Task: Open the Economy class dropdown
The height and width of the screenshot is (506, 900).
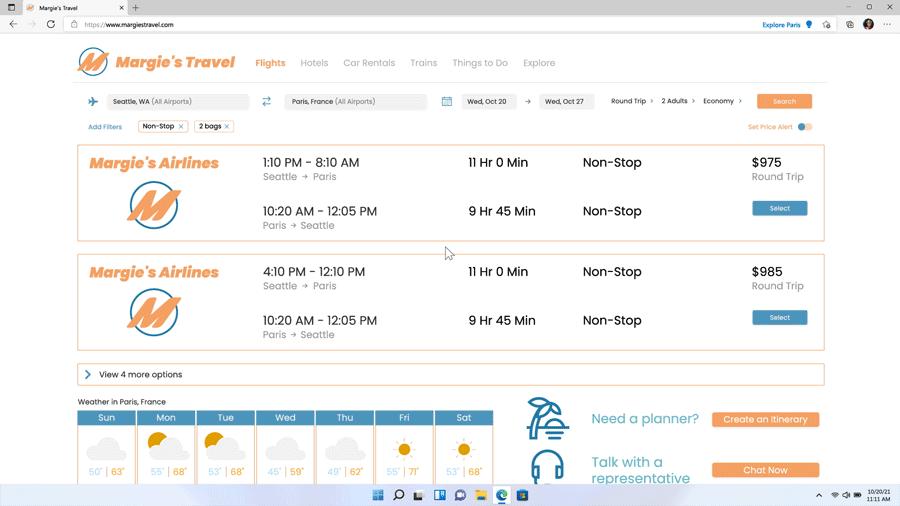Action: [x=722, y=101]
